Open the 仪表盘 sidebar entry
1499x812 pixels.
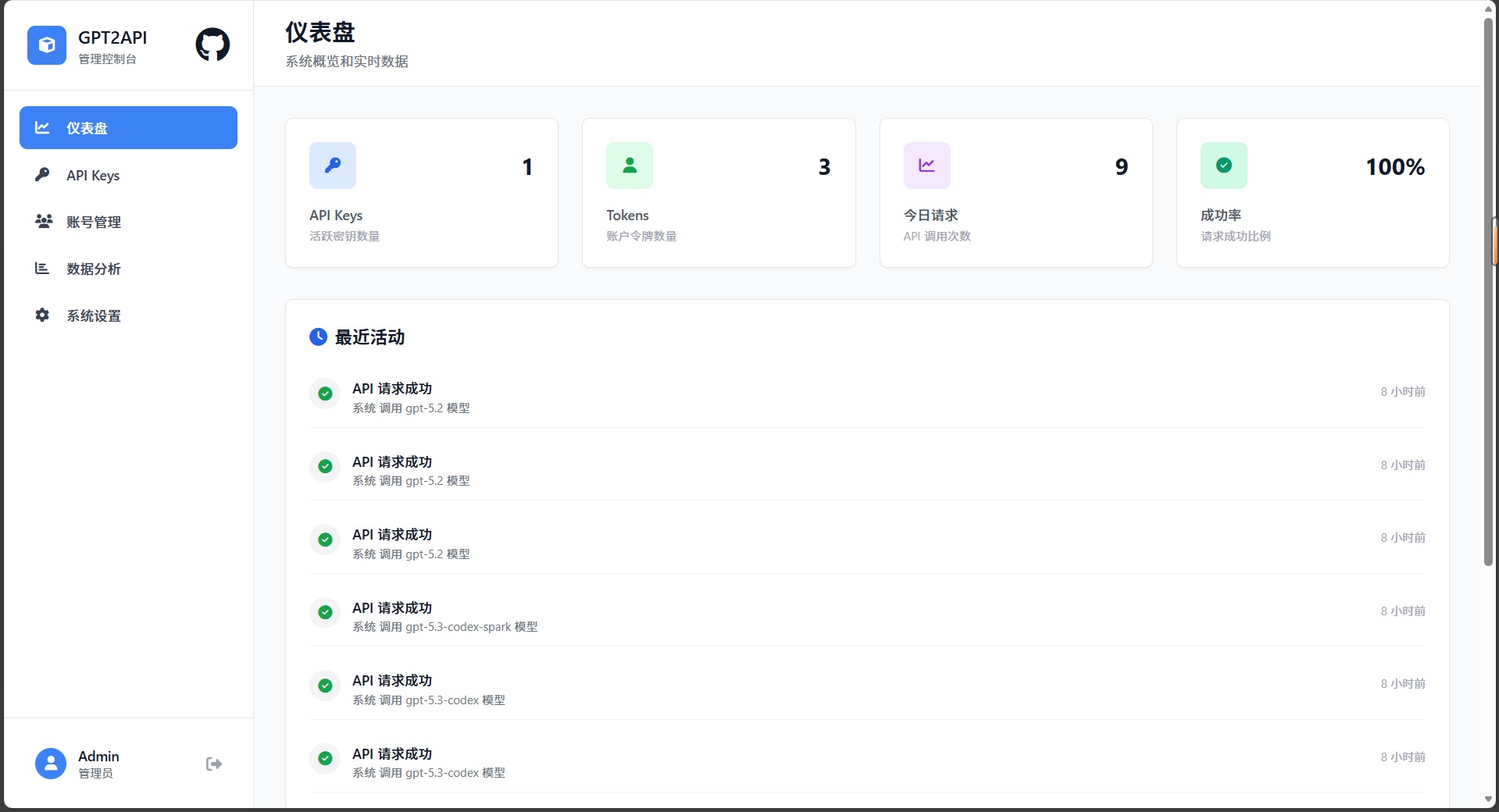[128, 127]
